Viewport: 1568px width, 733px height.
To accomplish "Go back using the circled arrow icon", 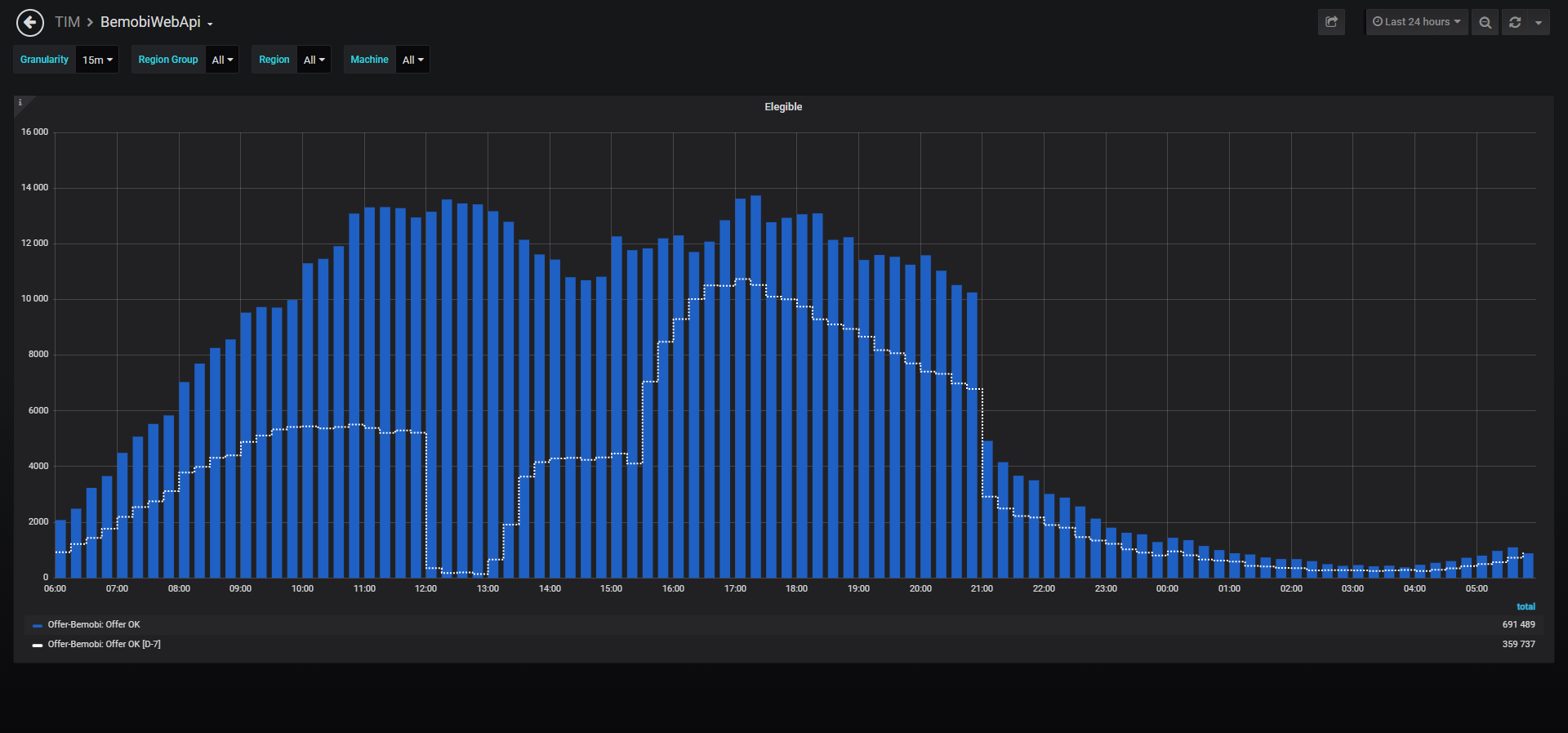I will (x=30, y=23).
